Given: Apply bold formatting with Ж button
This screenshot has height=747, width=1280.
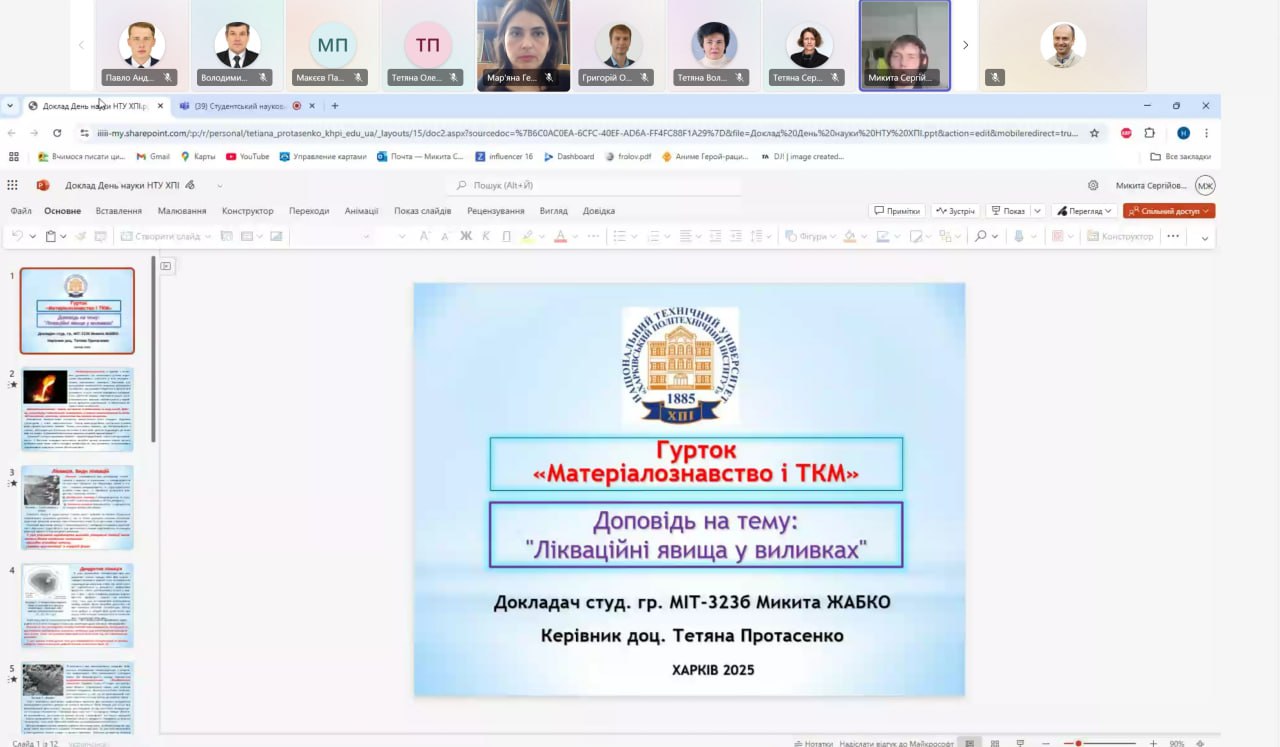Looking at the screenshot, I should coord(465,236).
